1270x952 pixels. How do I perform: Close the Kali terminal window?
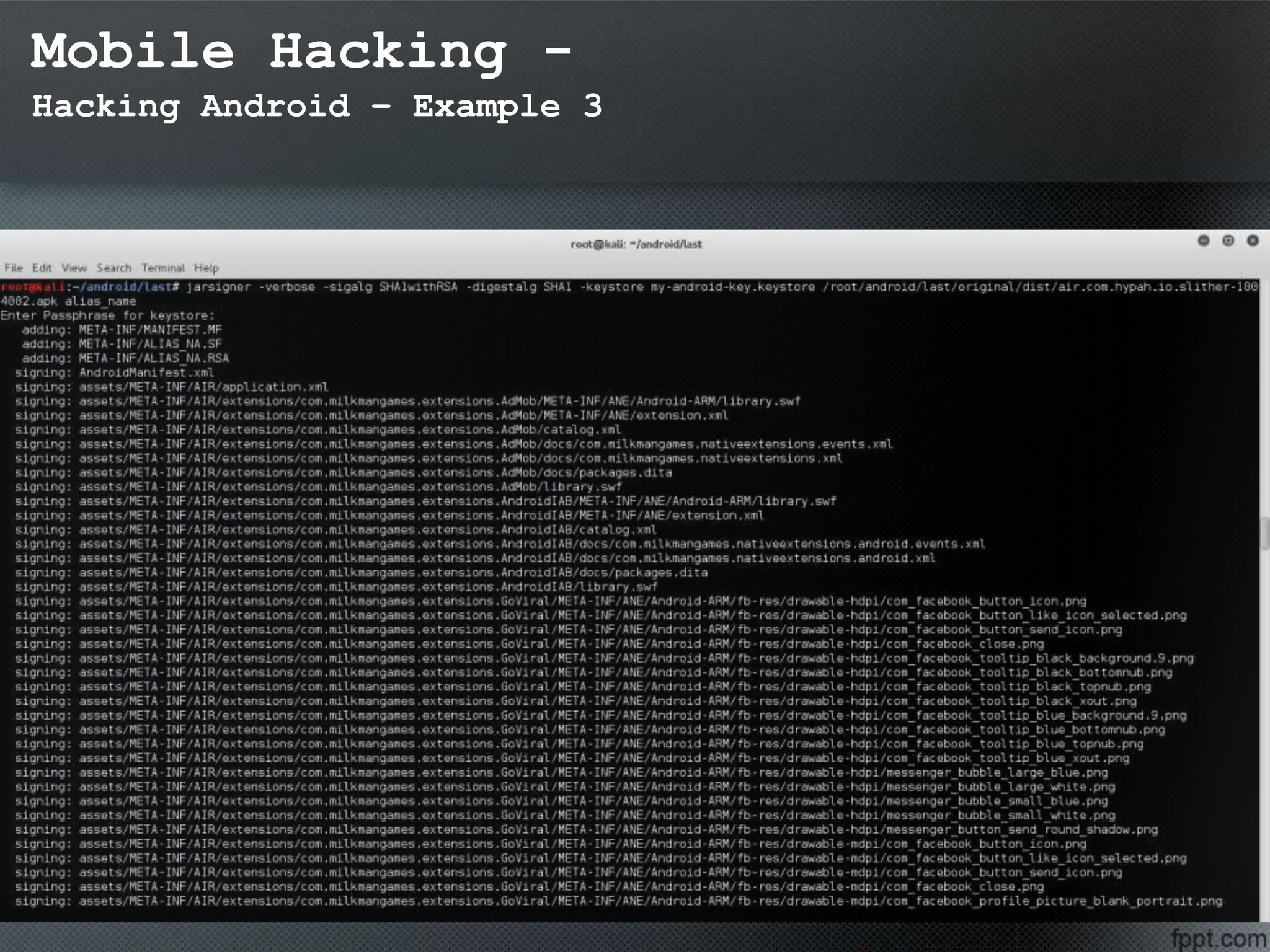point(1253,240)
